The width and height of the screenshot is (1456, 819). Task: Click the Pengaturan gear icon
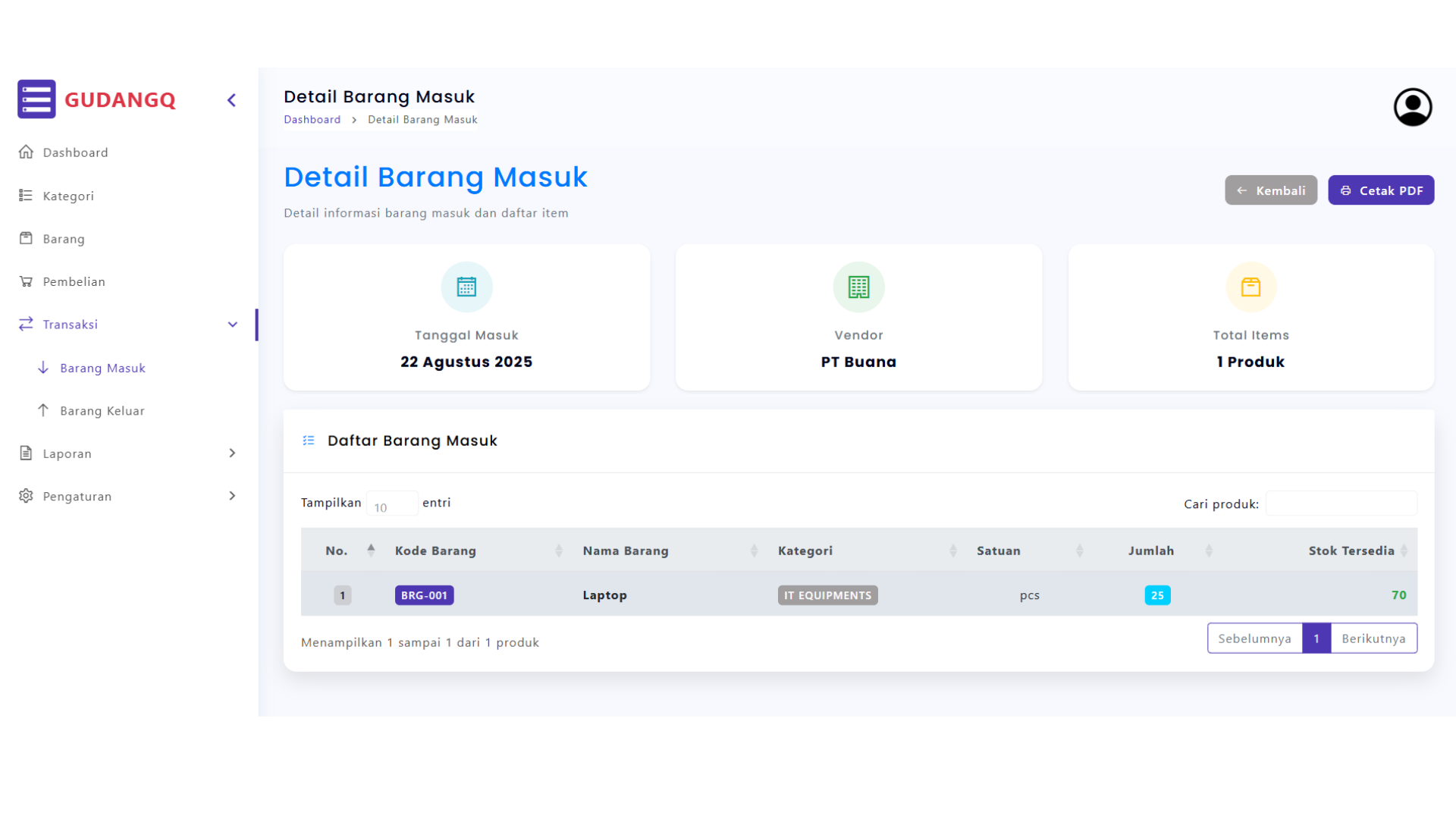26,496
